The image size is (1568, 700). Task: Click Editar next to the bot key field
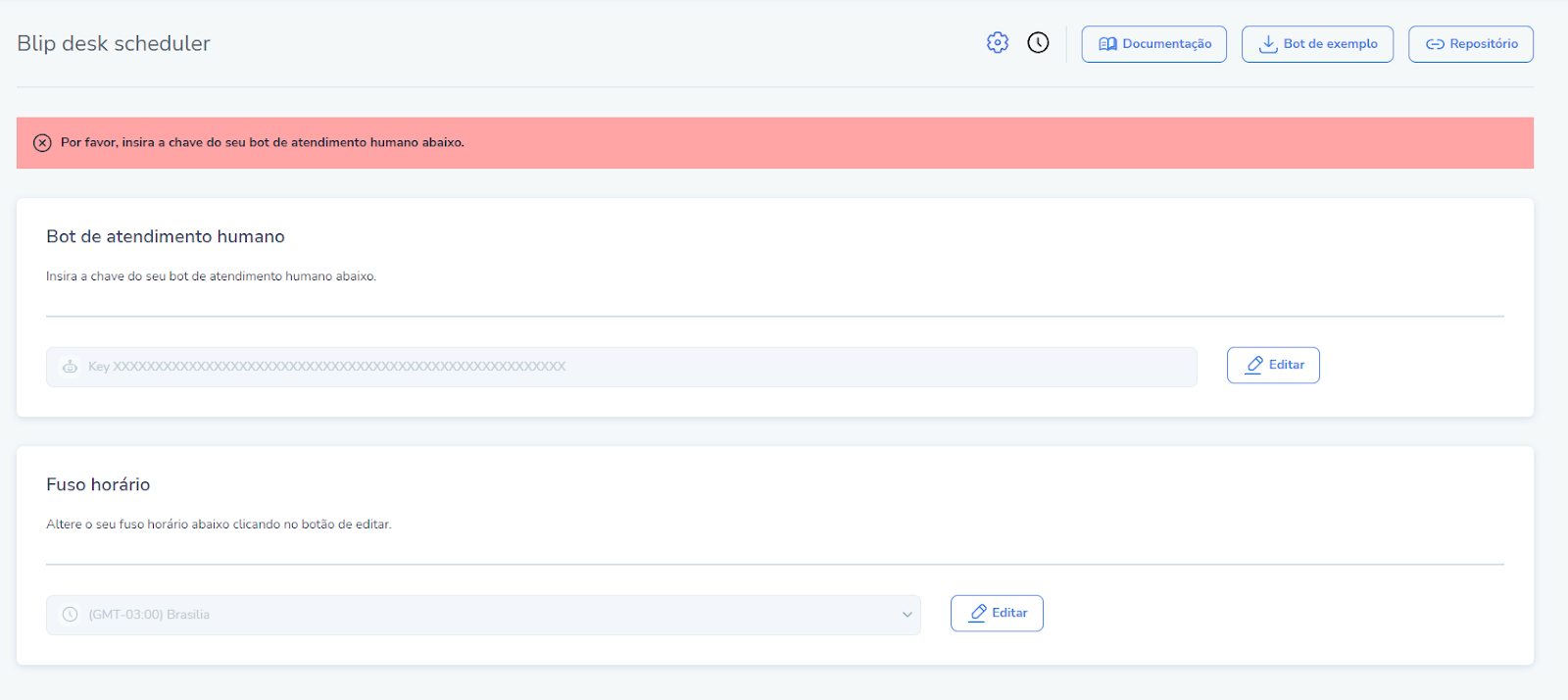(1273, 365)
